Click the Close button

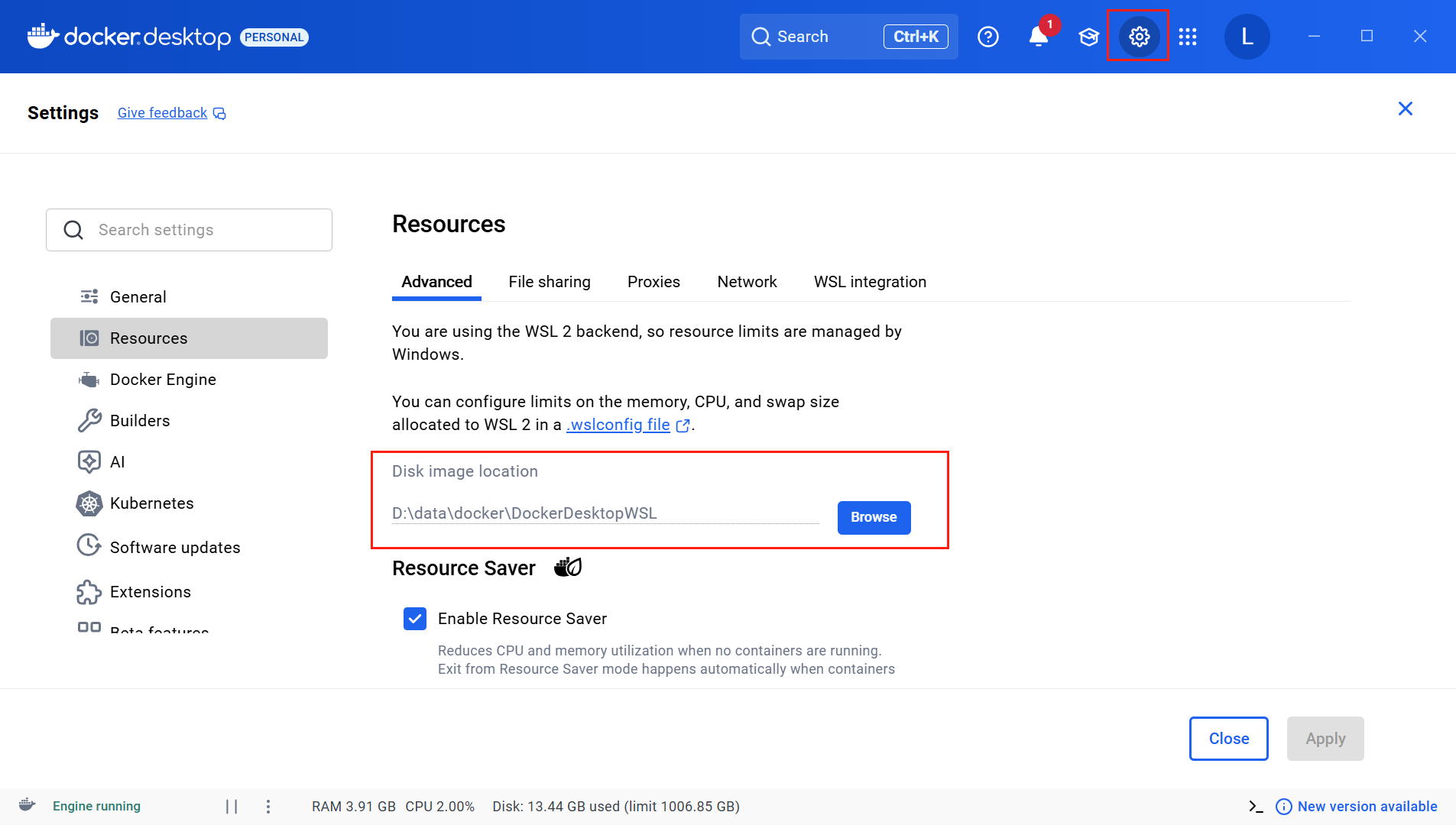[x=1228, y=739]
